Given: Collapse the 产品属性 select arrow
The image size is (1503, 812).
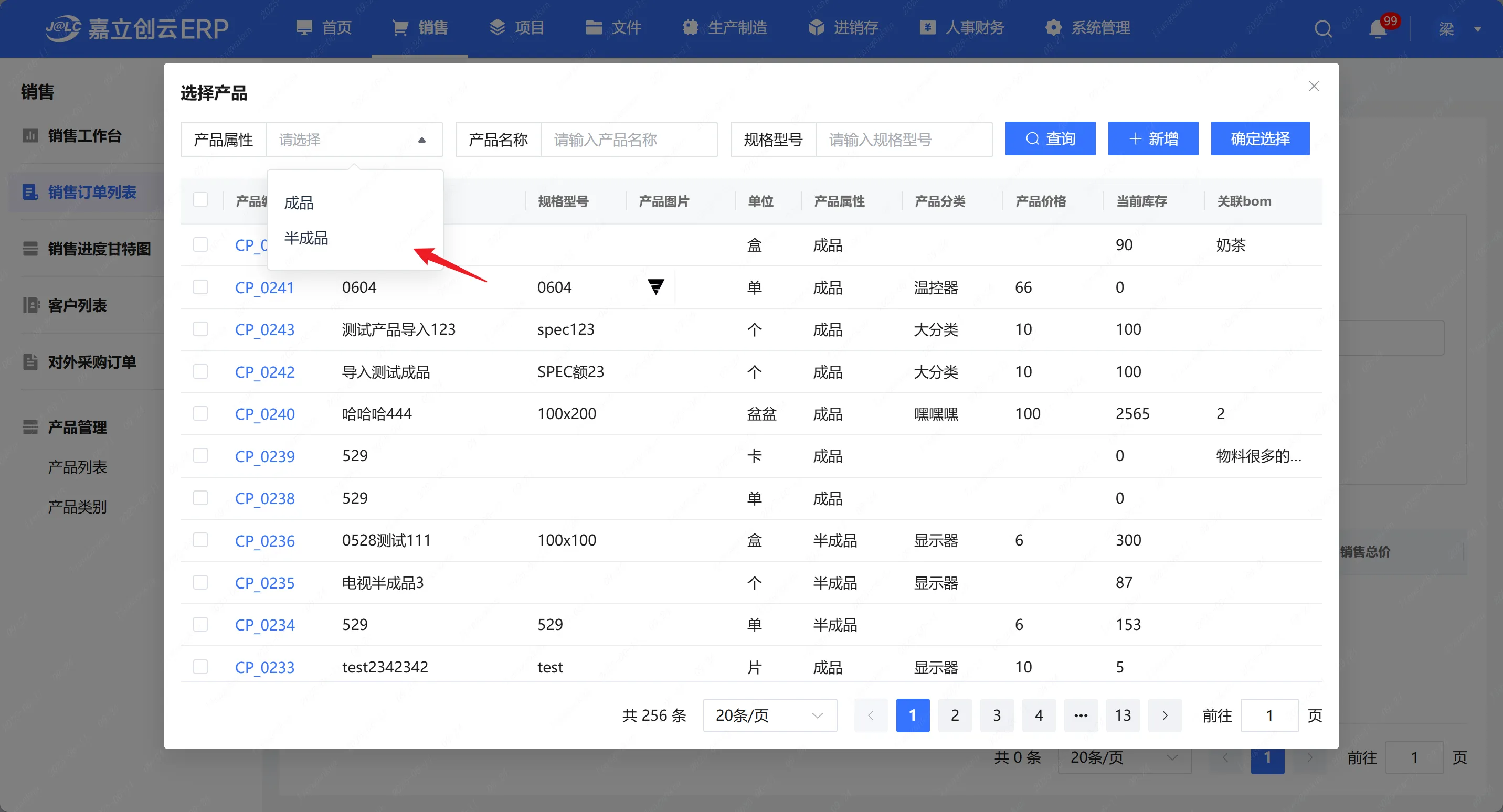Looking at the screenshot, I should point(422,140).
